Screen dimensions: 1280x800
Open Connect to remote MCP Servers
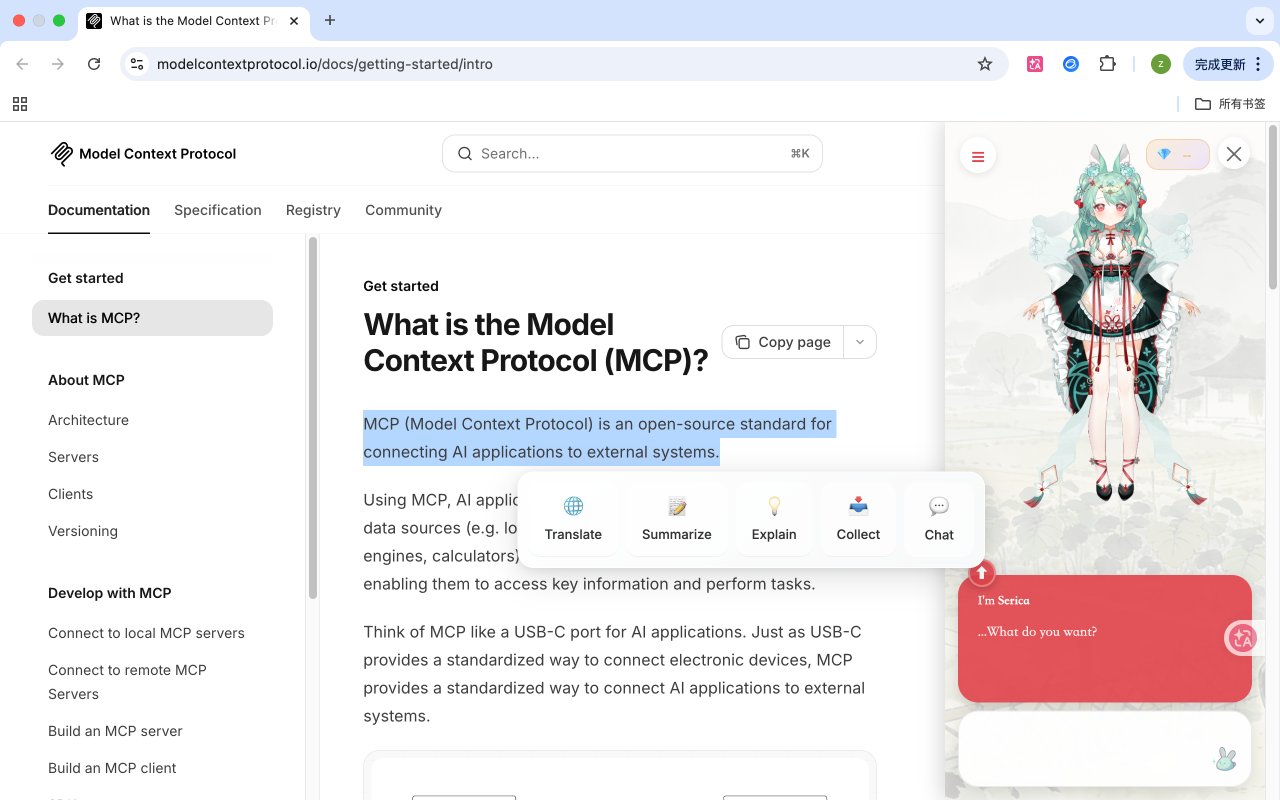coord(127,682)
